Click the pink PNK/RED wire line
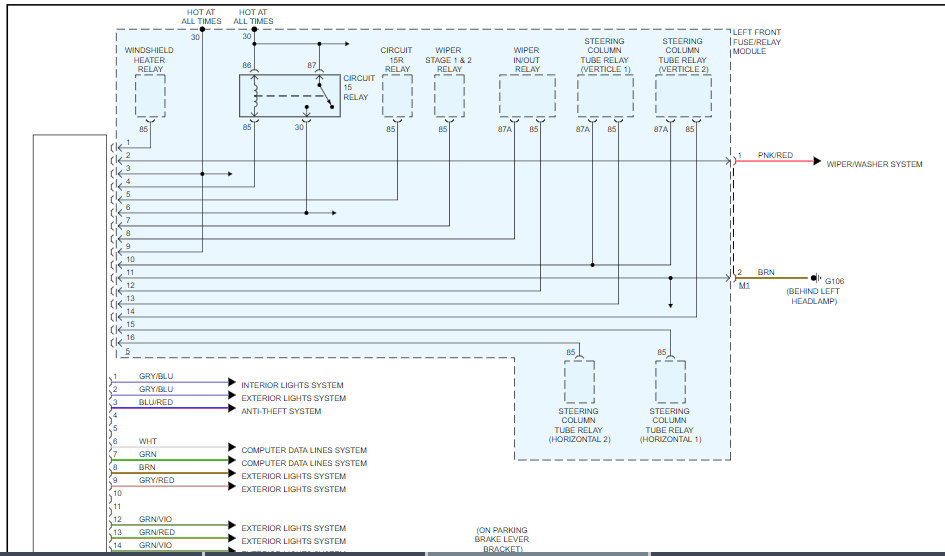This screenshot has height=556, width=945. coord(774,161)
